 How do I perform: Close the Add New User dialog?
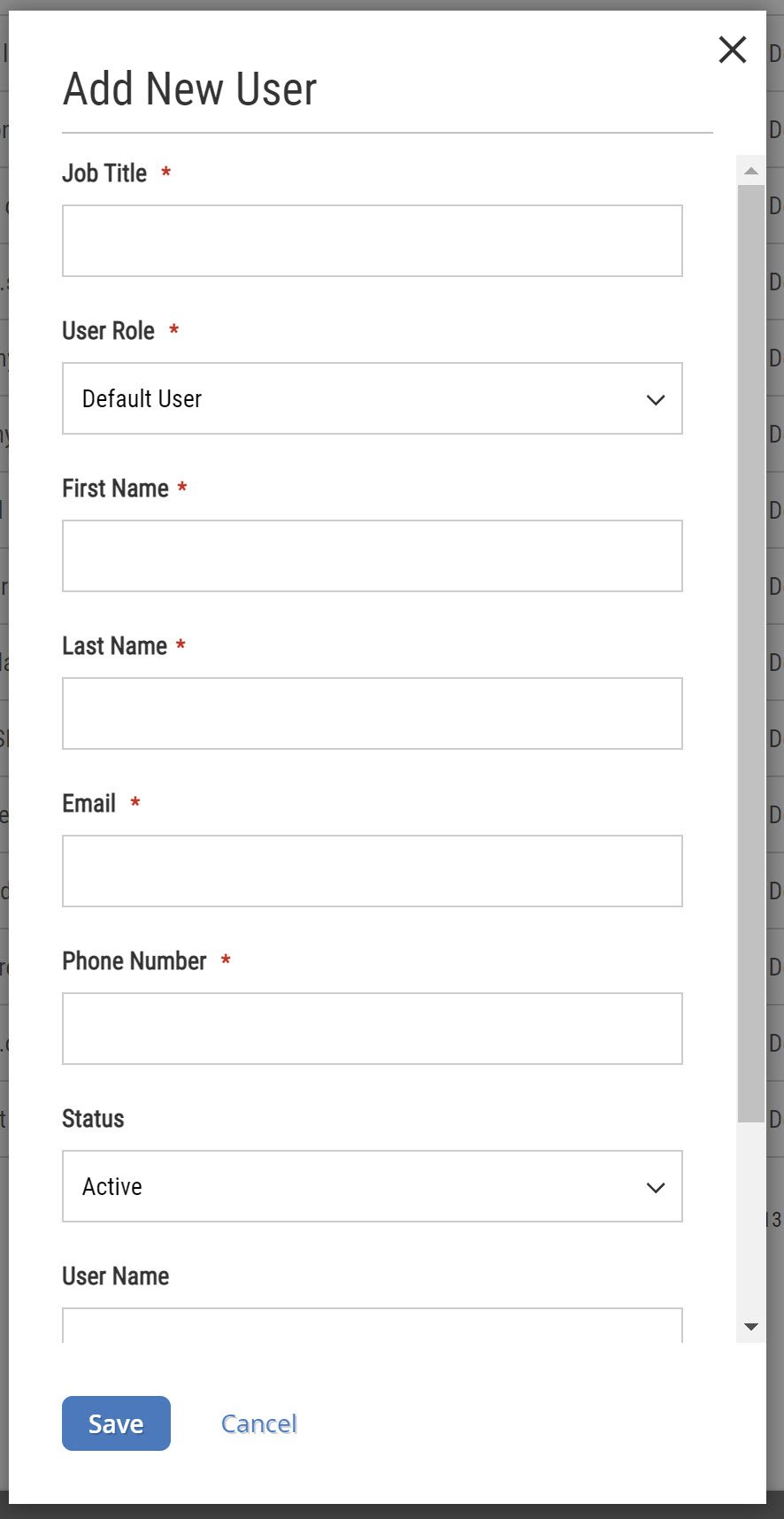coord(733,50)
